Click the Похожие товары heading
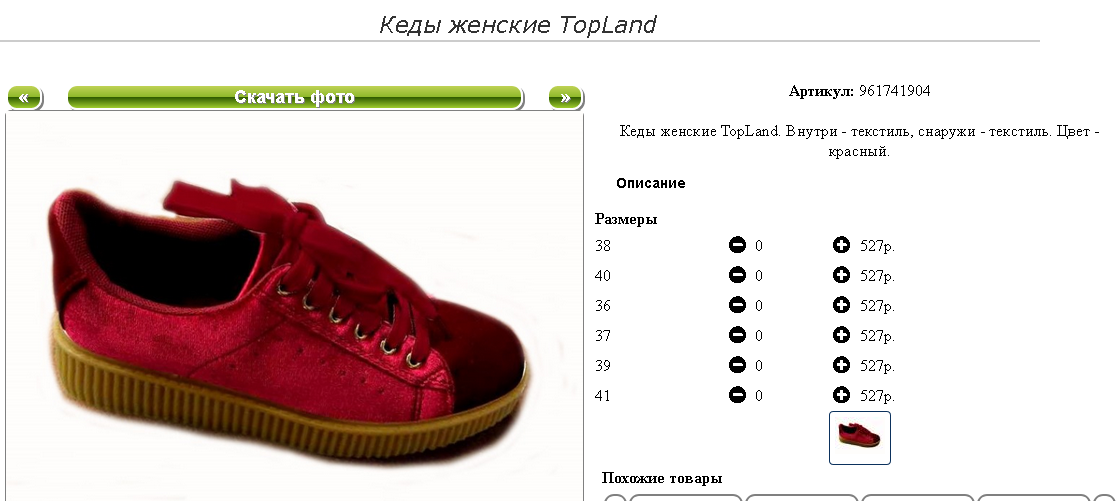1116x501 pixels. [662, 478]
